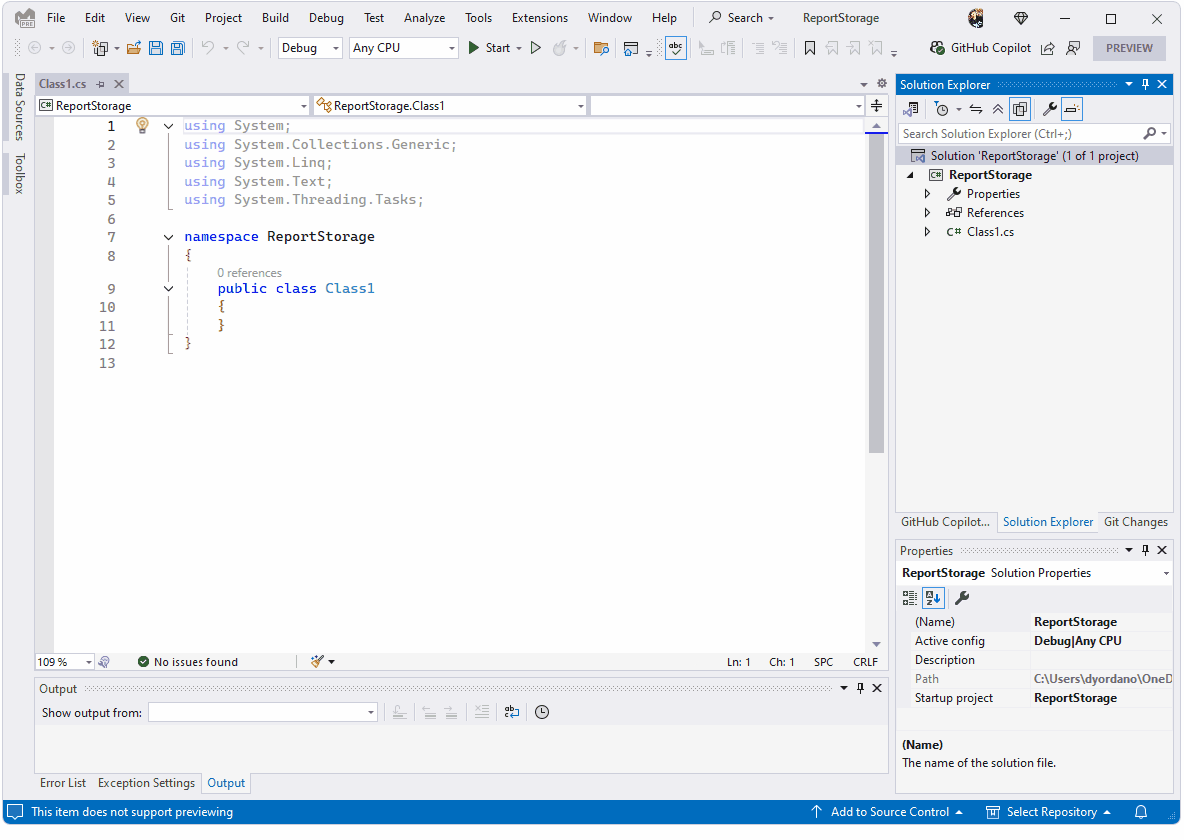Click the Save All toolbar icon

pos(177,48)
